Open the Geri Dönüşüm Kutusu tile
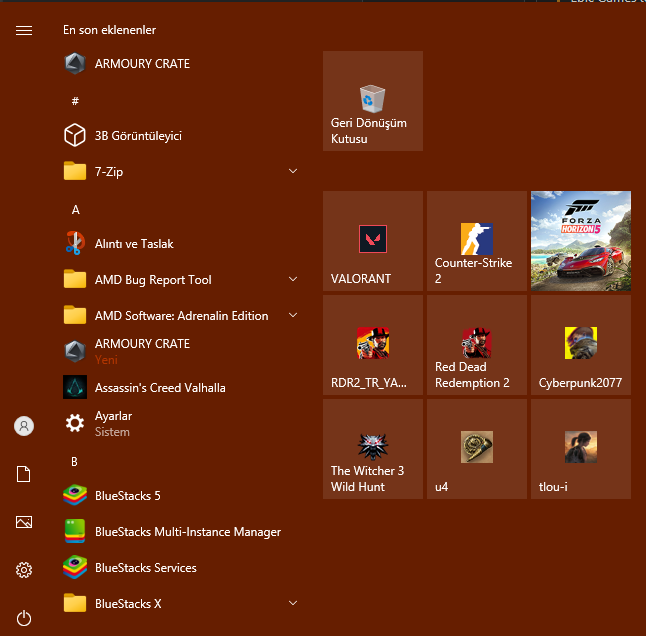 pyautogui.click(x=373, y=101)
